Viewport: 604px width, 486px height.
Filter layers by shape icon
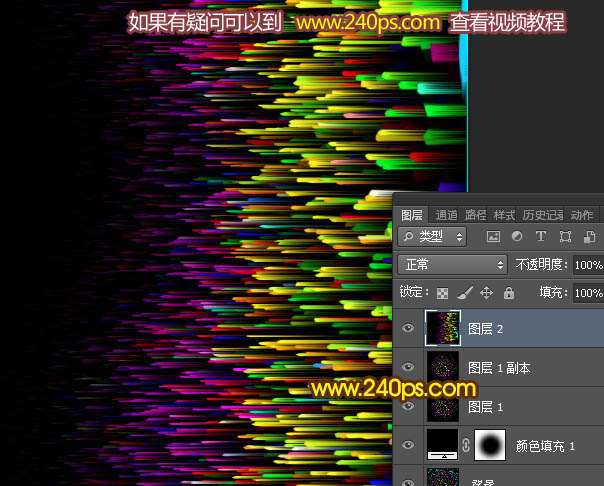pos(565,236)
